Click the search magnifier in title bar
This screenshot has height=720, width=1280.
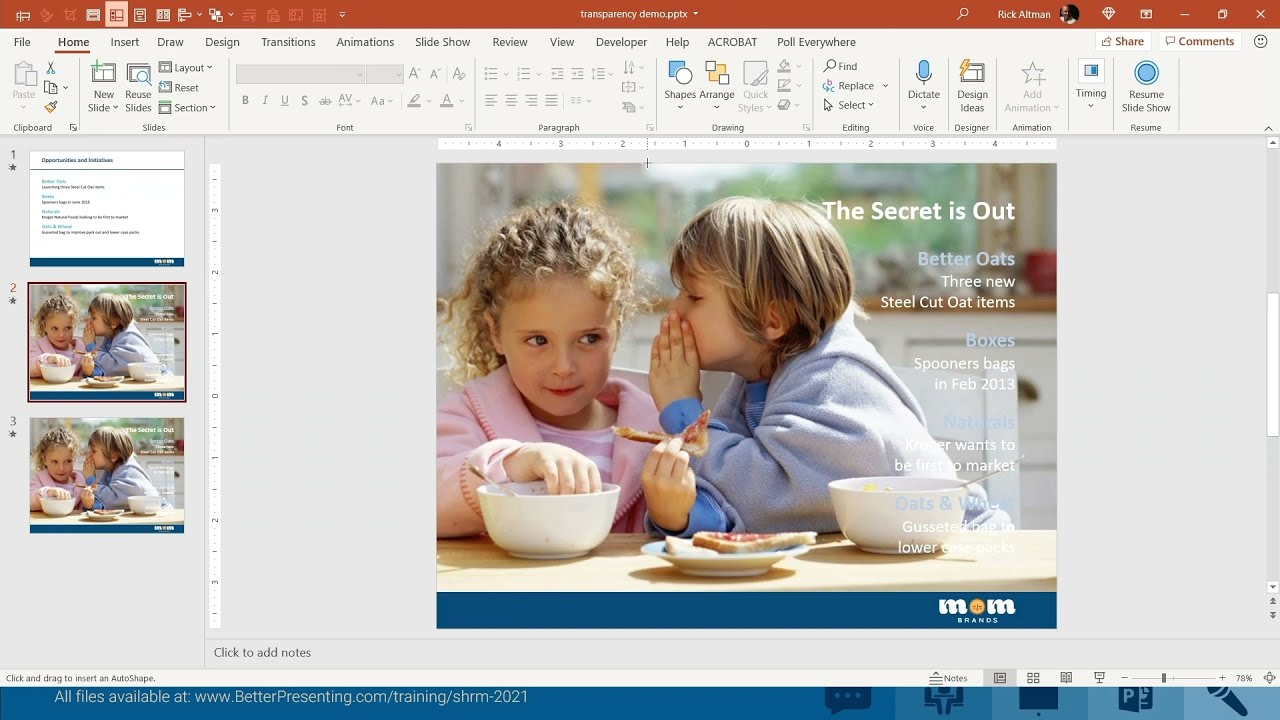(x=963, y=14)
